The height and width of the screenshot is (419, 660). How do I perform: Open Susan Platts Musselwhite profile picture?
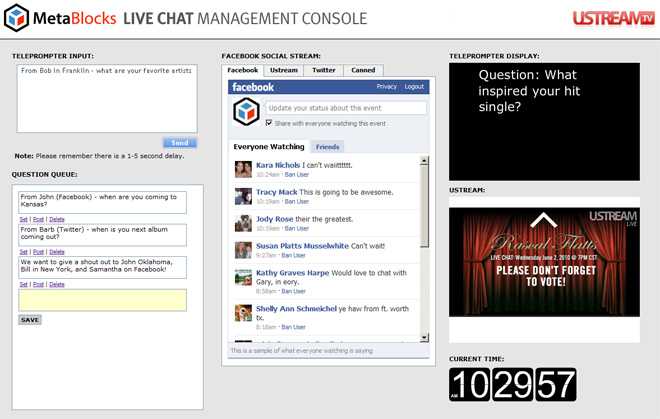point(243,250)
